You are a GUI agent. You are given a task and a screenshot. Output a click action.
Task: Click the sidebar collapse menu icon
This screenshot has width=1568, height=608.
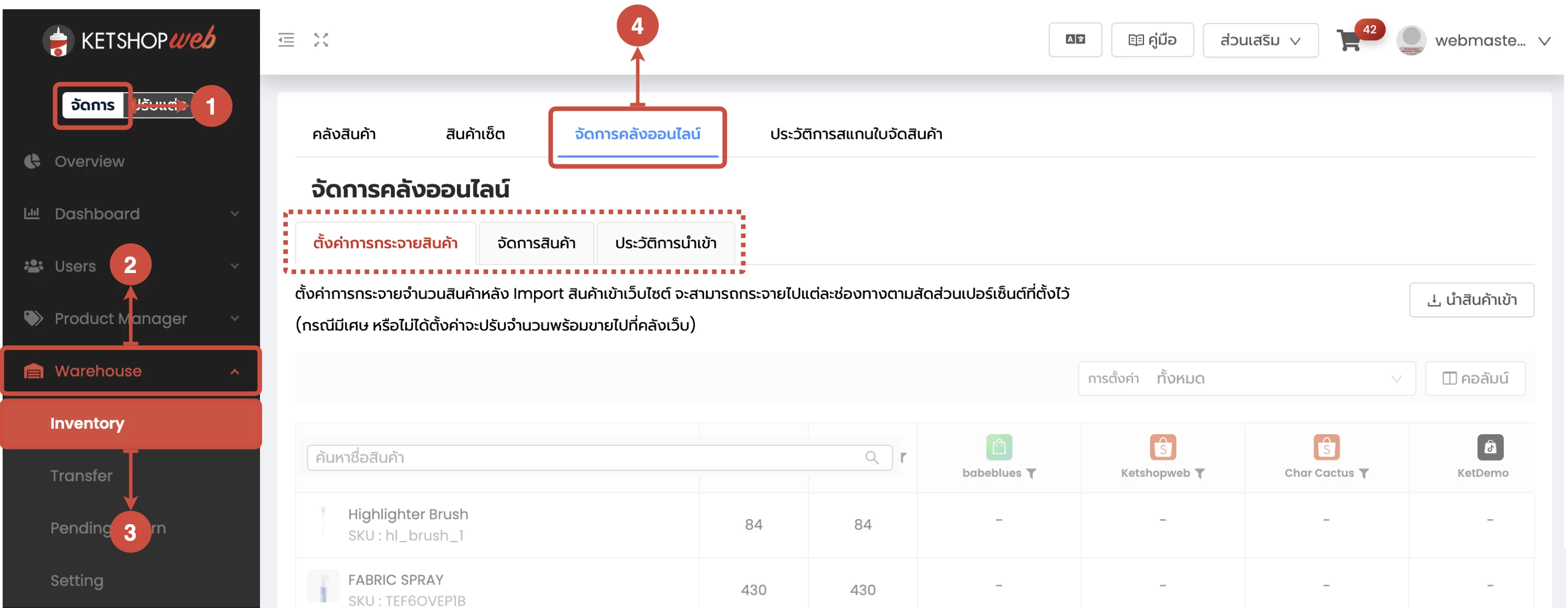coord(286,40)
